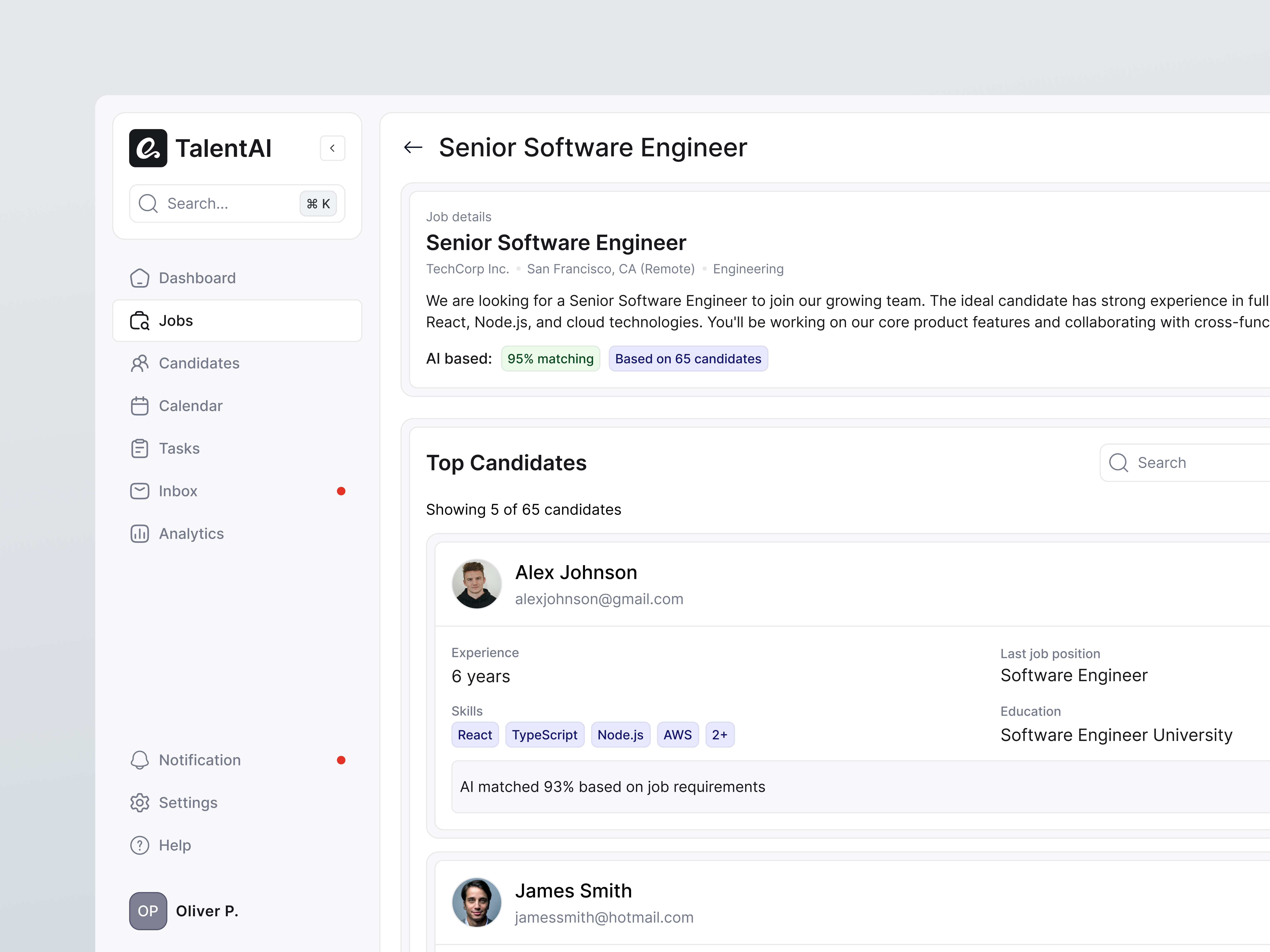Viewport: 1270px width, 952px height.
Task: Click the React skill tag
Action: coord(475,735)
